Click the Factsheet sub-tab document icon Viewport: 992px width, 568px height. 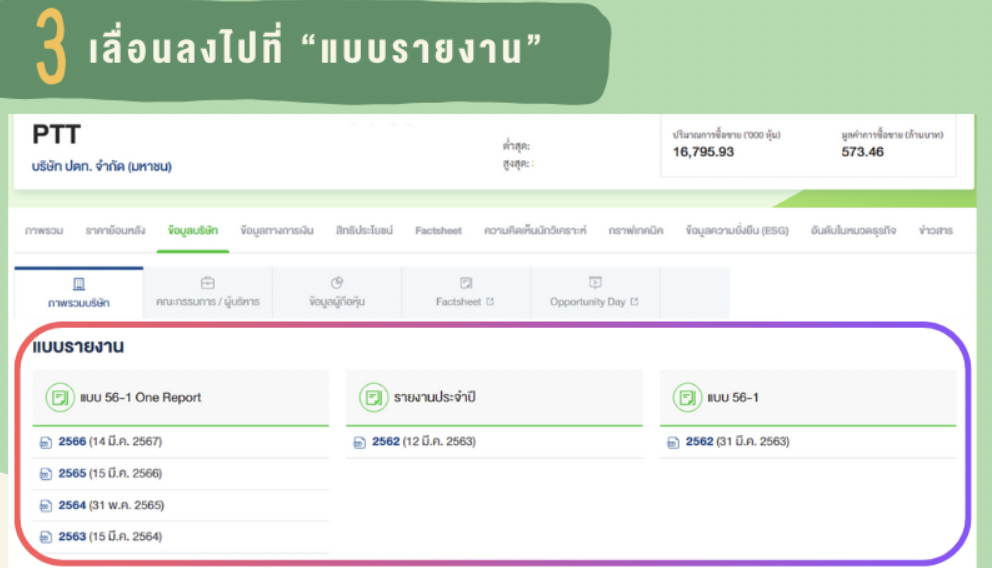(x=466, y=283)
